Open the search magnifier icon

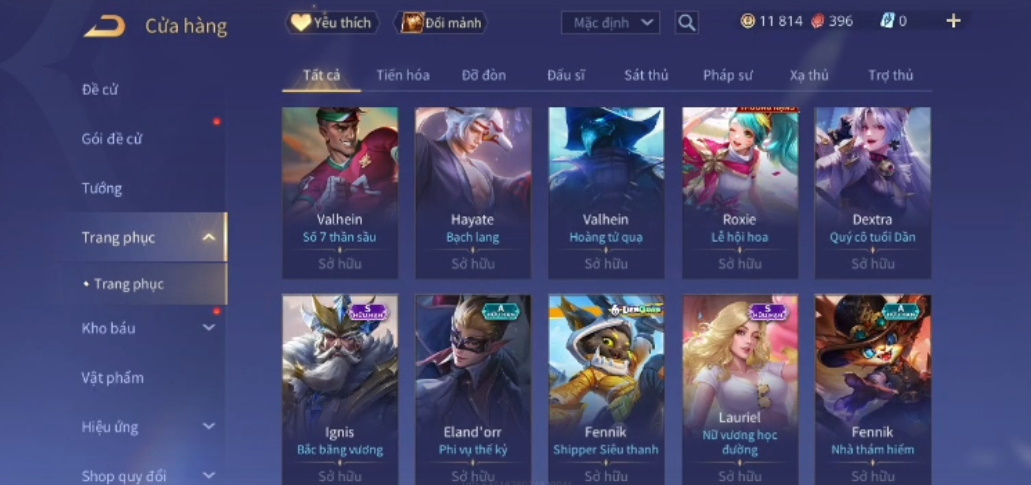click(686, 23)
